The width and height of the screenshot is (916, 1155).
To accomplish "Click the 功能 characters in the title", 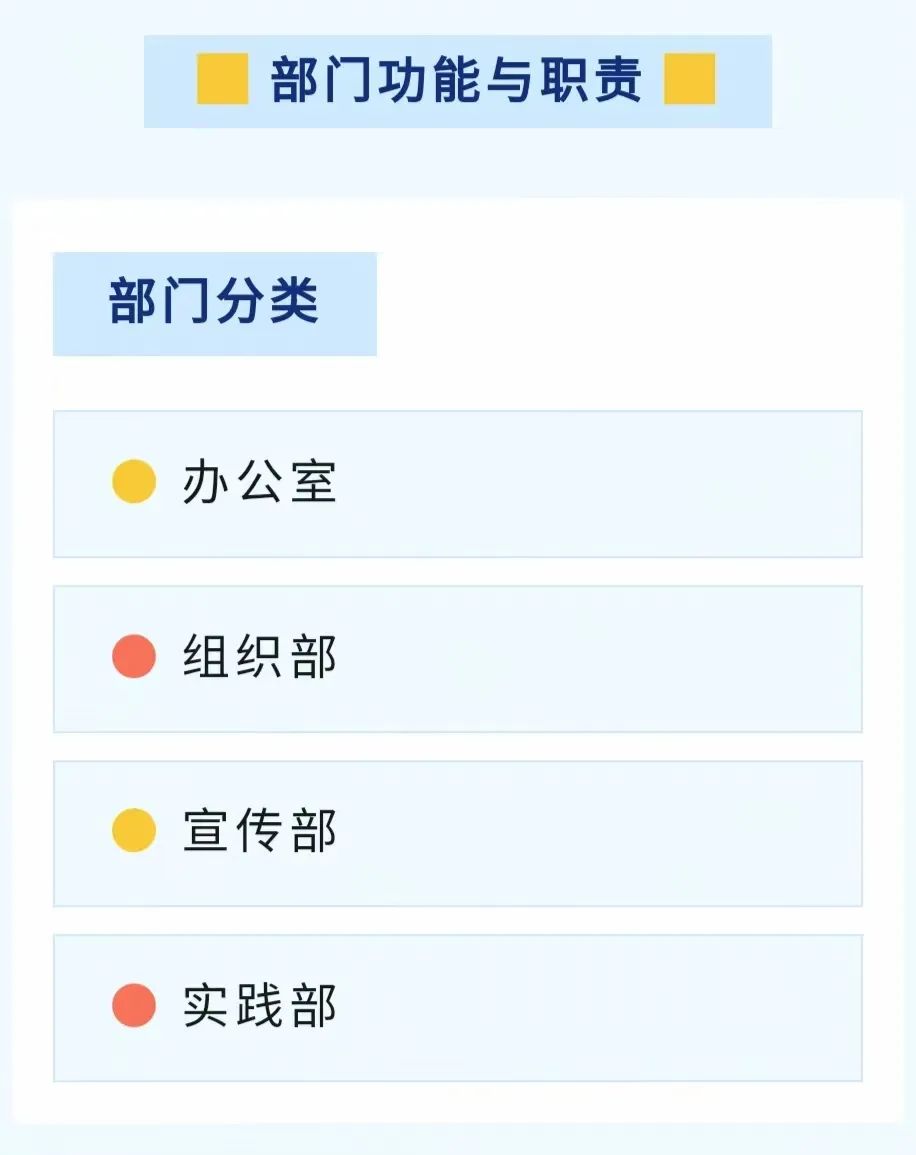I will (x=429, y=80).
